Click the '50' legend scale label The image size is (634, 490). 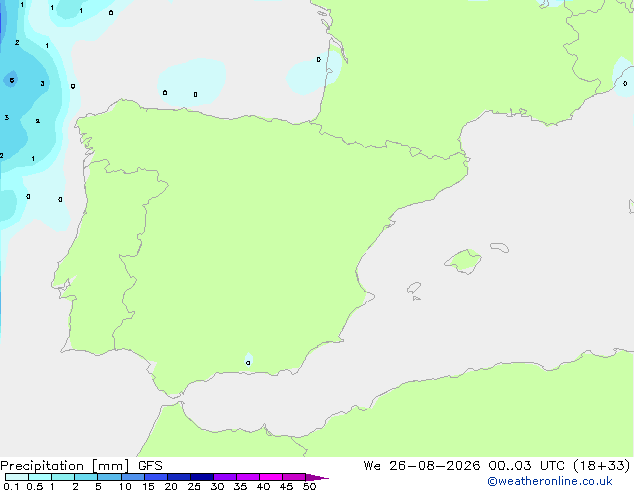click(x=309, y=486)
